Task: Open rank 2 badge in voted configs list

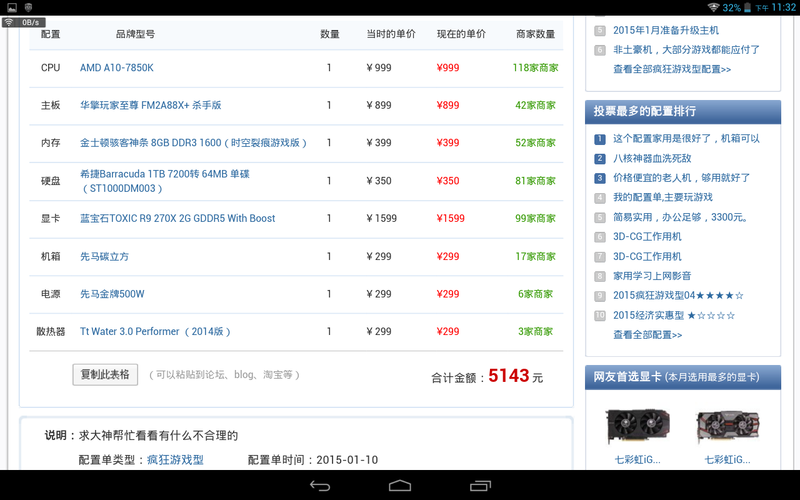Action: tap(600, 159)
